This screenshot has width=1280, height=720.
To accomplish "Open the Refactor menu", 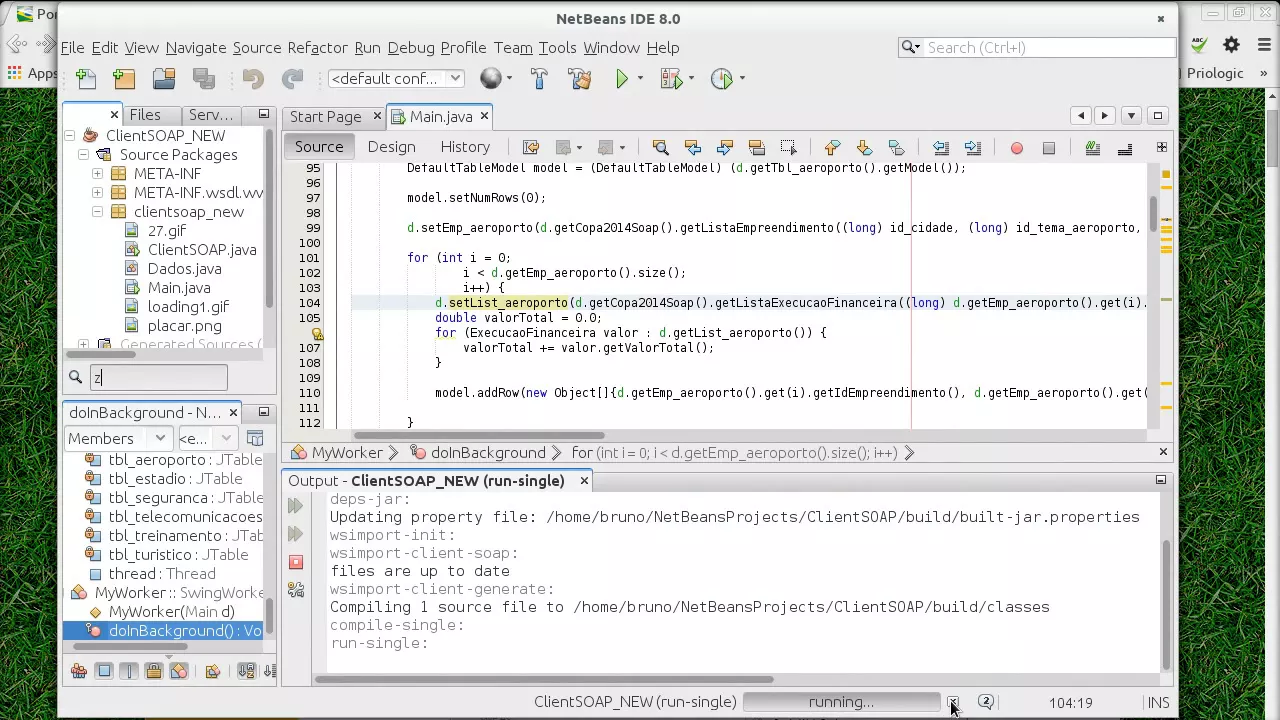I will pyautogui.click(x=317, y=47).
